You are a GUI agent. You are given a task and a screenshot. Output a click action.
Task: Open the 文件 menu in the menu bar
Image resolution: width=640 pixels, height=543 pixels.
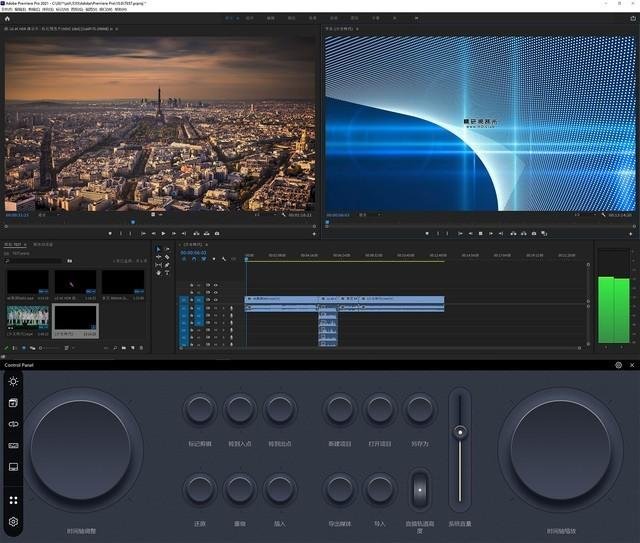click(8, 10)
